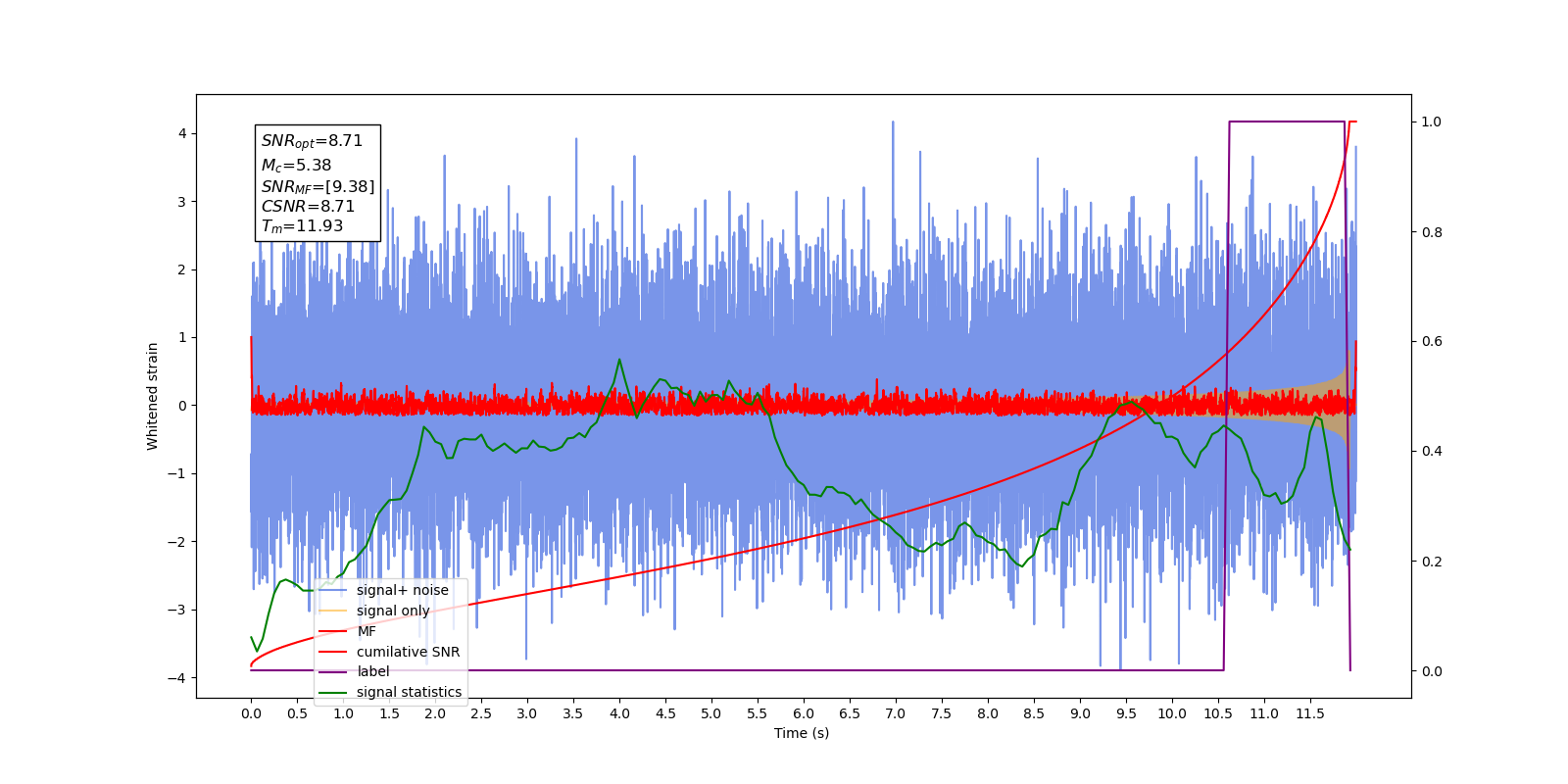Click the 0.0 tick on time axis

click(251, 713)
